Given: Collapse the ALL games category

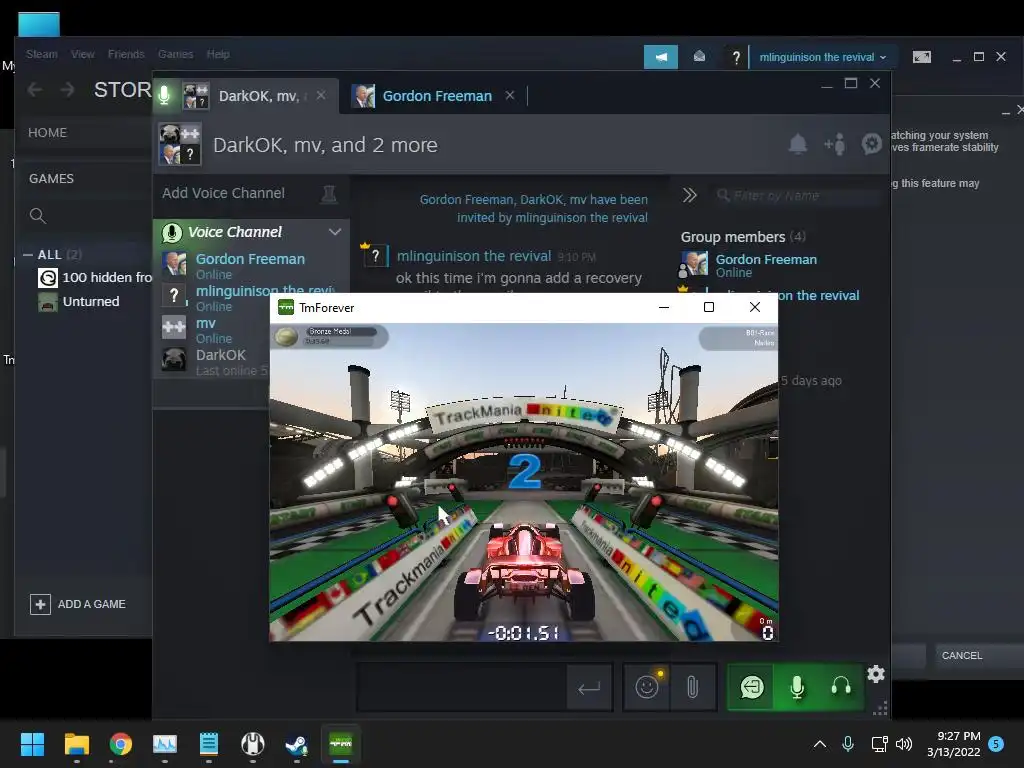Looking at the screenshot, I should tap(28, 255).
